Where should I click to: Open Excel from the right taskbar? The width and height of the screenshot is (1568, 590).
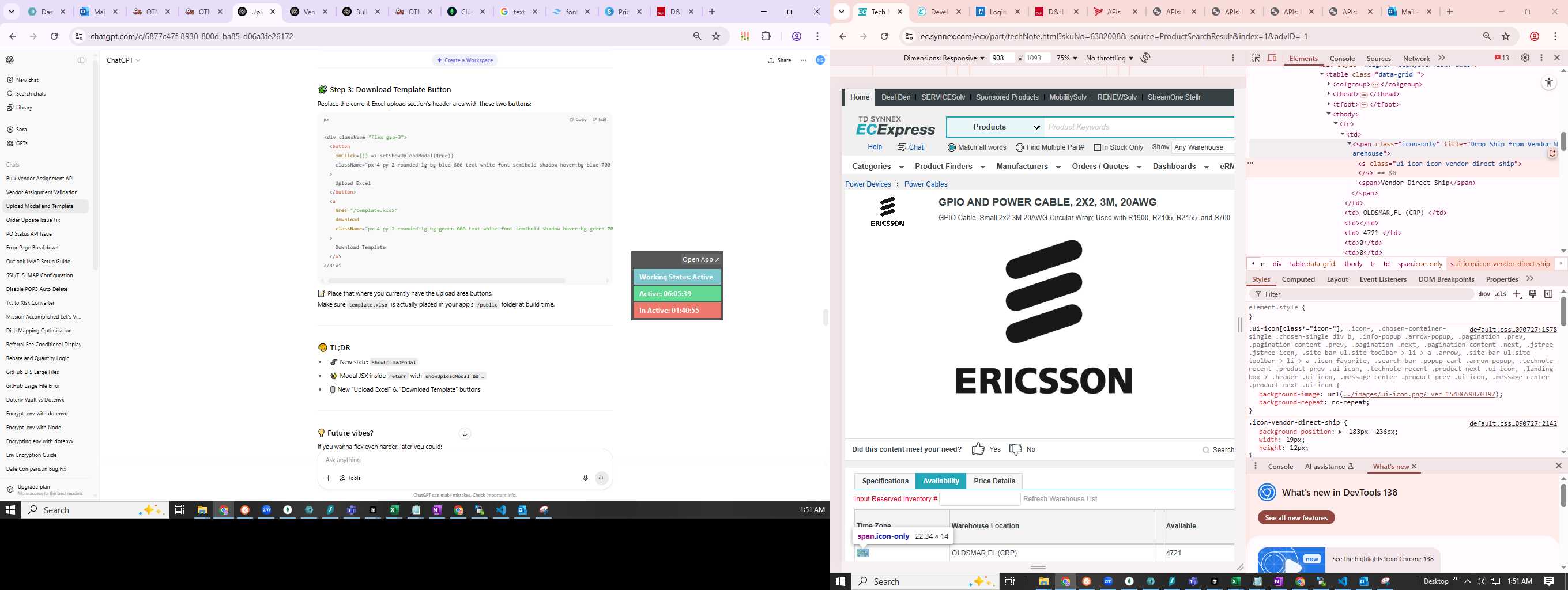click(1235, 581)
